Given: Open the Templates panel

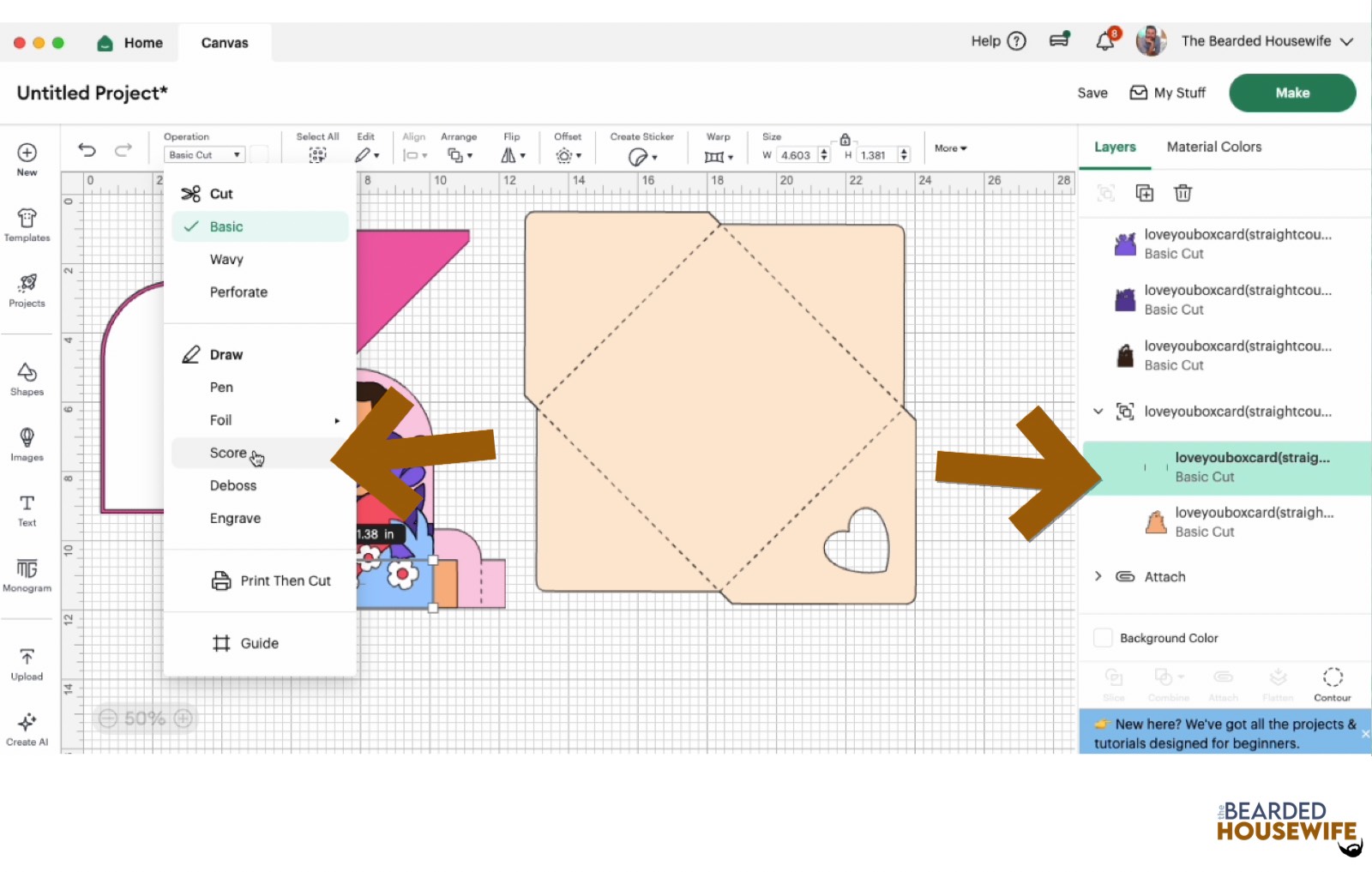Looking at the screenshot, I should click(x=27, y=225).
